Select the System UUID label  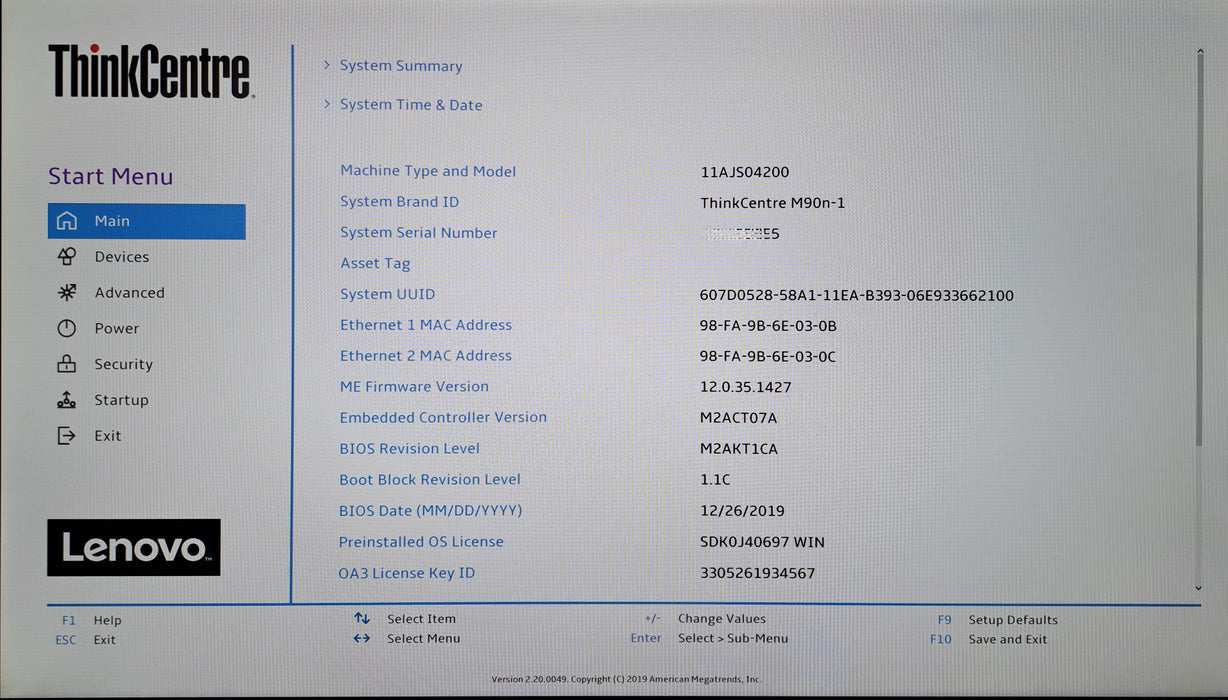[387, 294]
